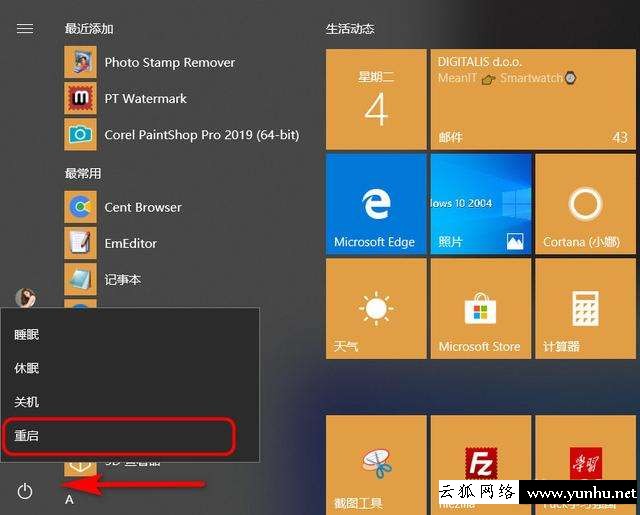Select 休眠 from the power menu
The height and width of the screenshot is (515, 640).
pos(130,368)
